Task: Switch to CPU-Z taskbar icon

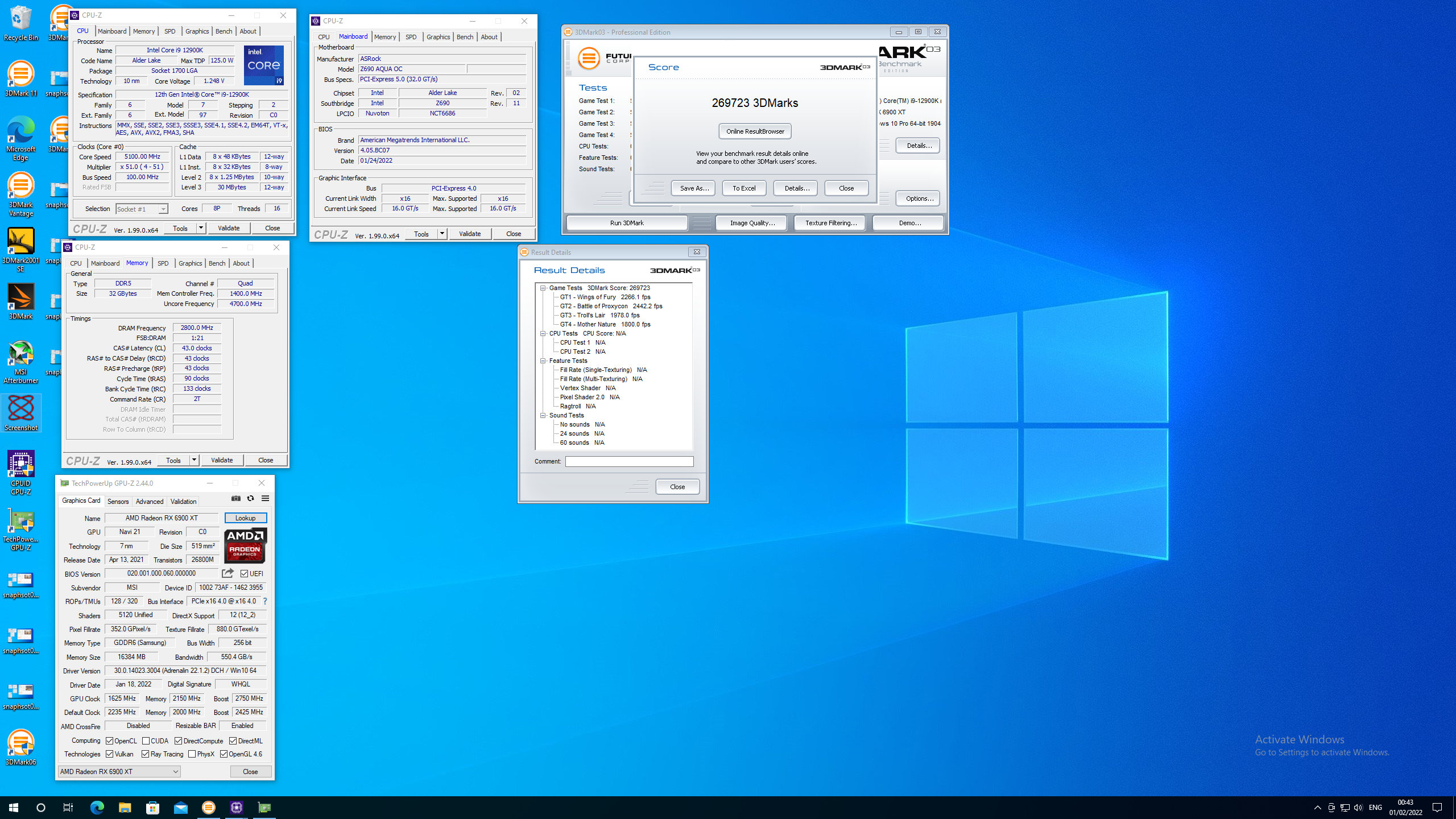Action: pos(237,808)
